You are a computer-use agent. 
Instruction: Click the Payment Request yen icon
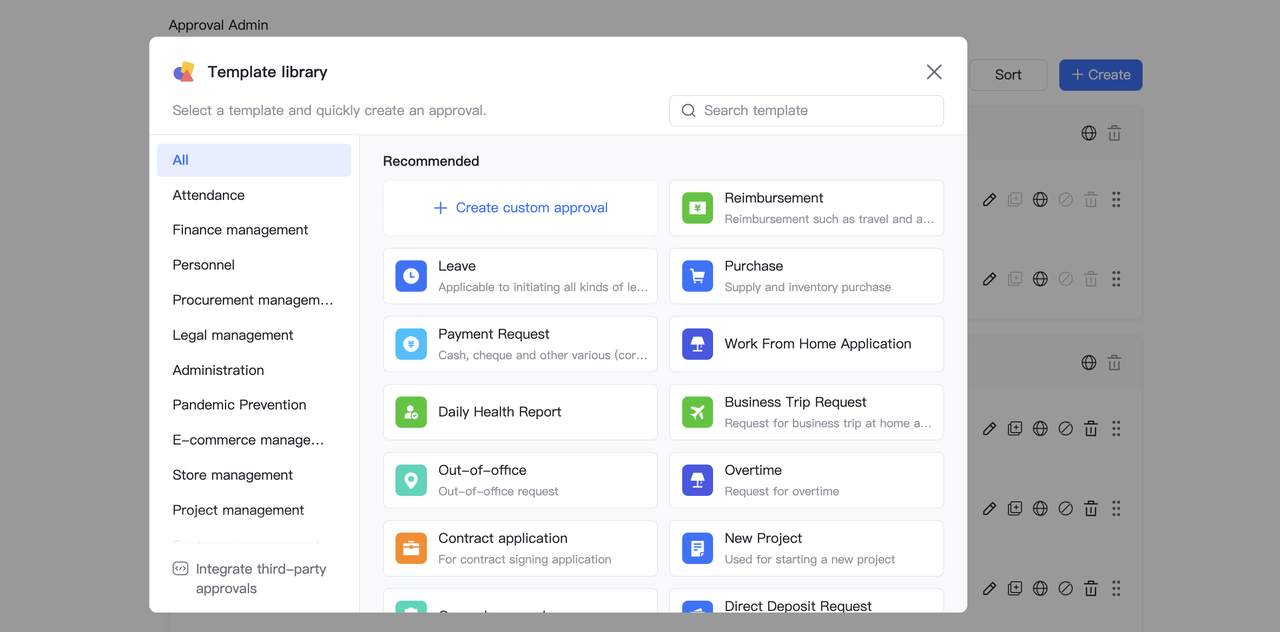pos(411,344)
